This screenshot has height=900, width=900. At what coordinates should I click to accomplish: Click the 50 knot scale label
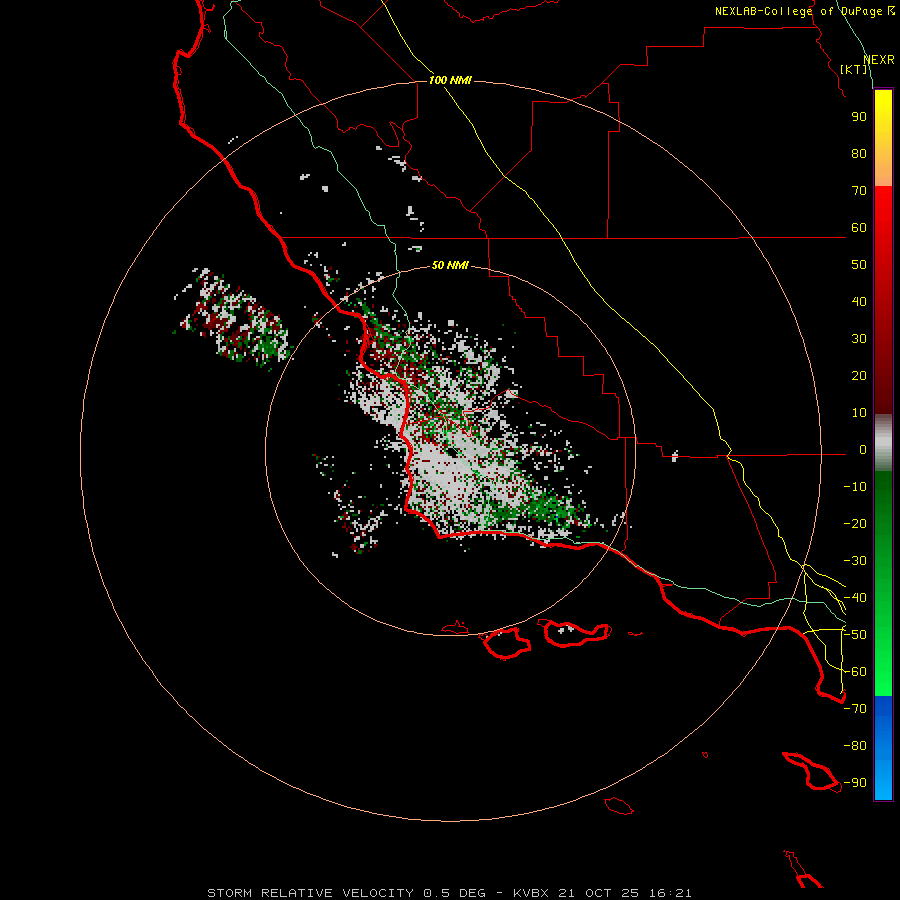(859, 265)
